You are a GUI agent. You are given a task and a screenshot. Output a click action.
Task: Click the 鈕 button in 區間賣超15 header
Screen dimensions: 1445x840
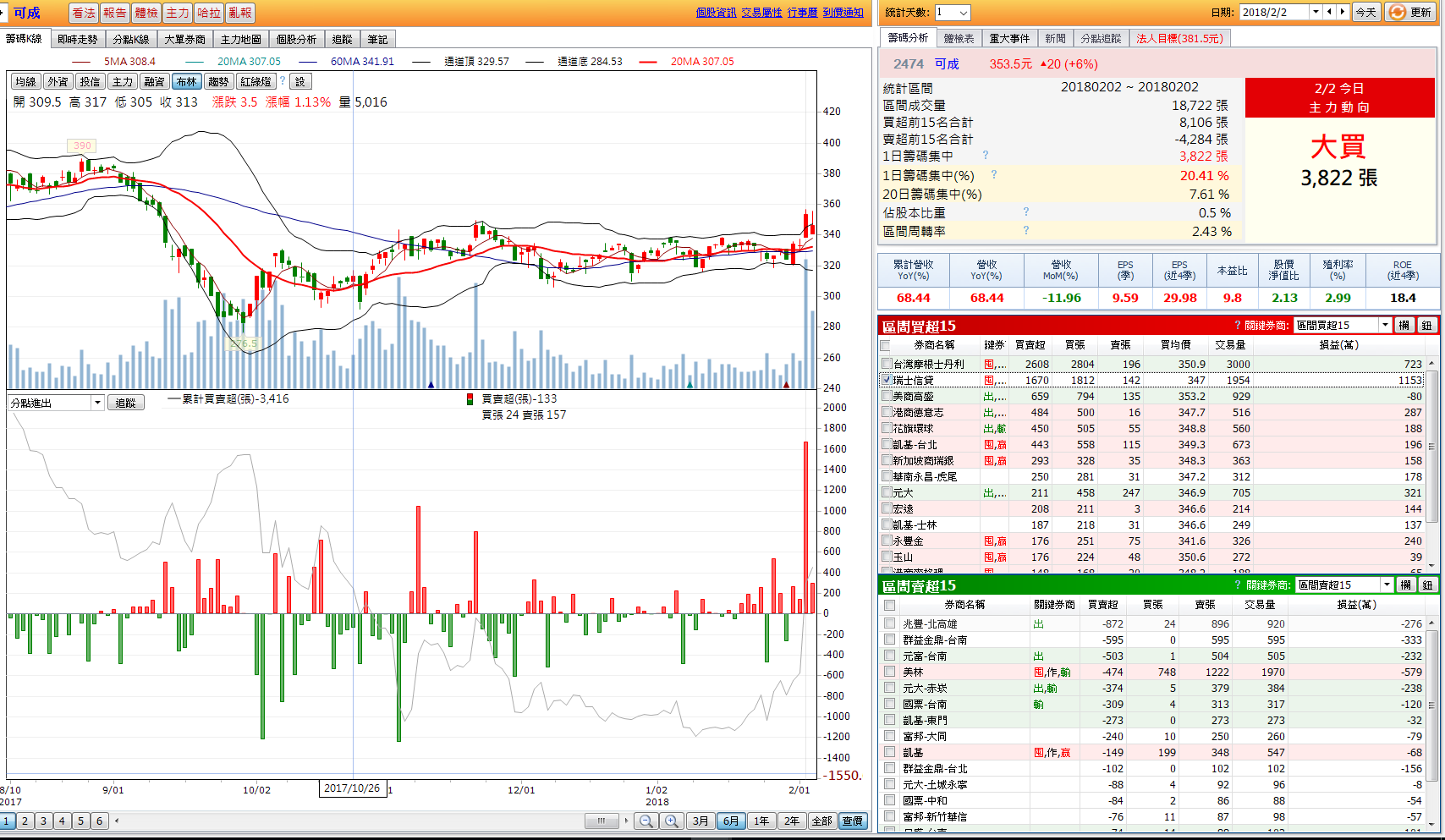click(x=1426, y=585)
